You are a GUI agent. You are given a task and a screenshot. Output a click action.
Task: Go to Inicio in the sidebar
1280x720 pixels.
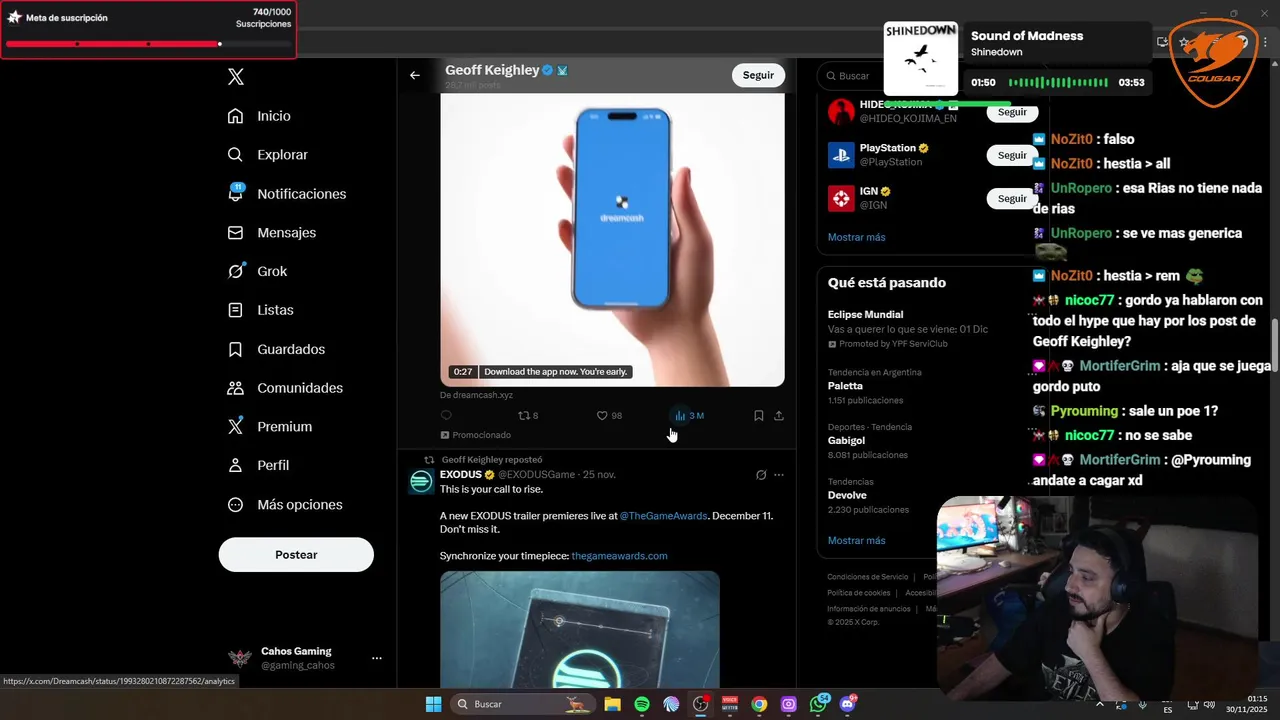pos(259,116)
